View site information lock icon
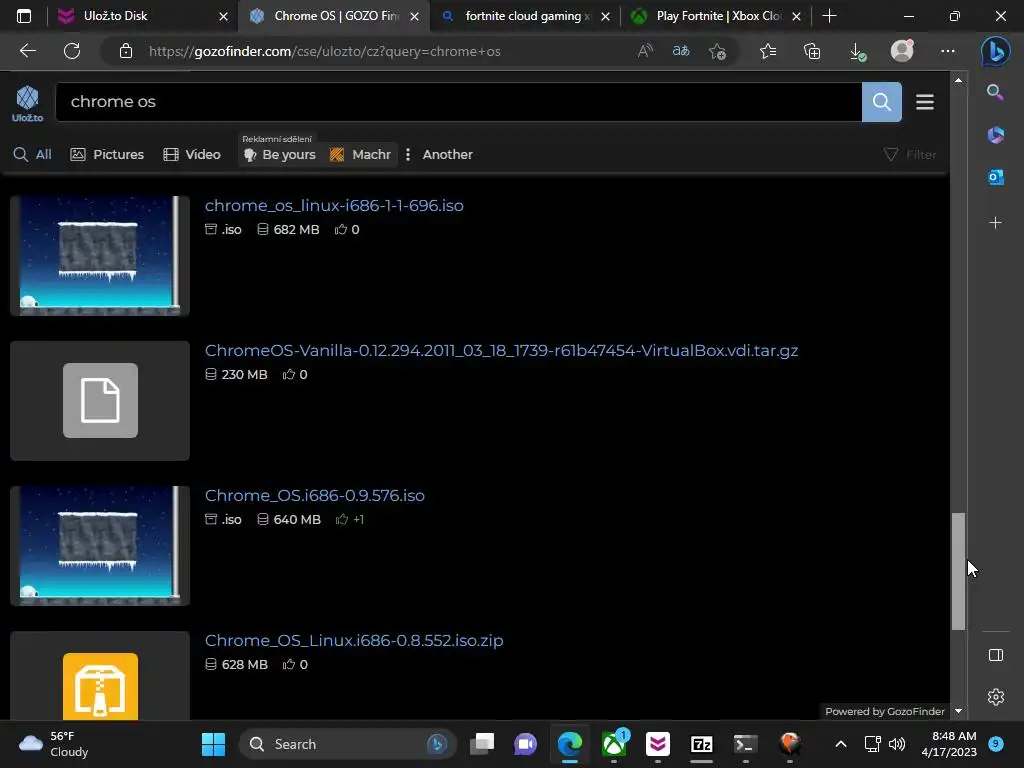 (x=126, y=52)
